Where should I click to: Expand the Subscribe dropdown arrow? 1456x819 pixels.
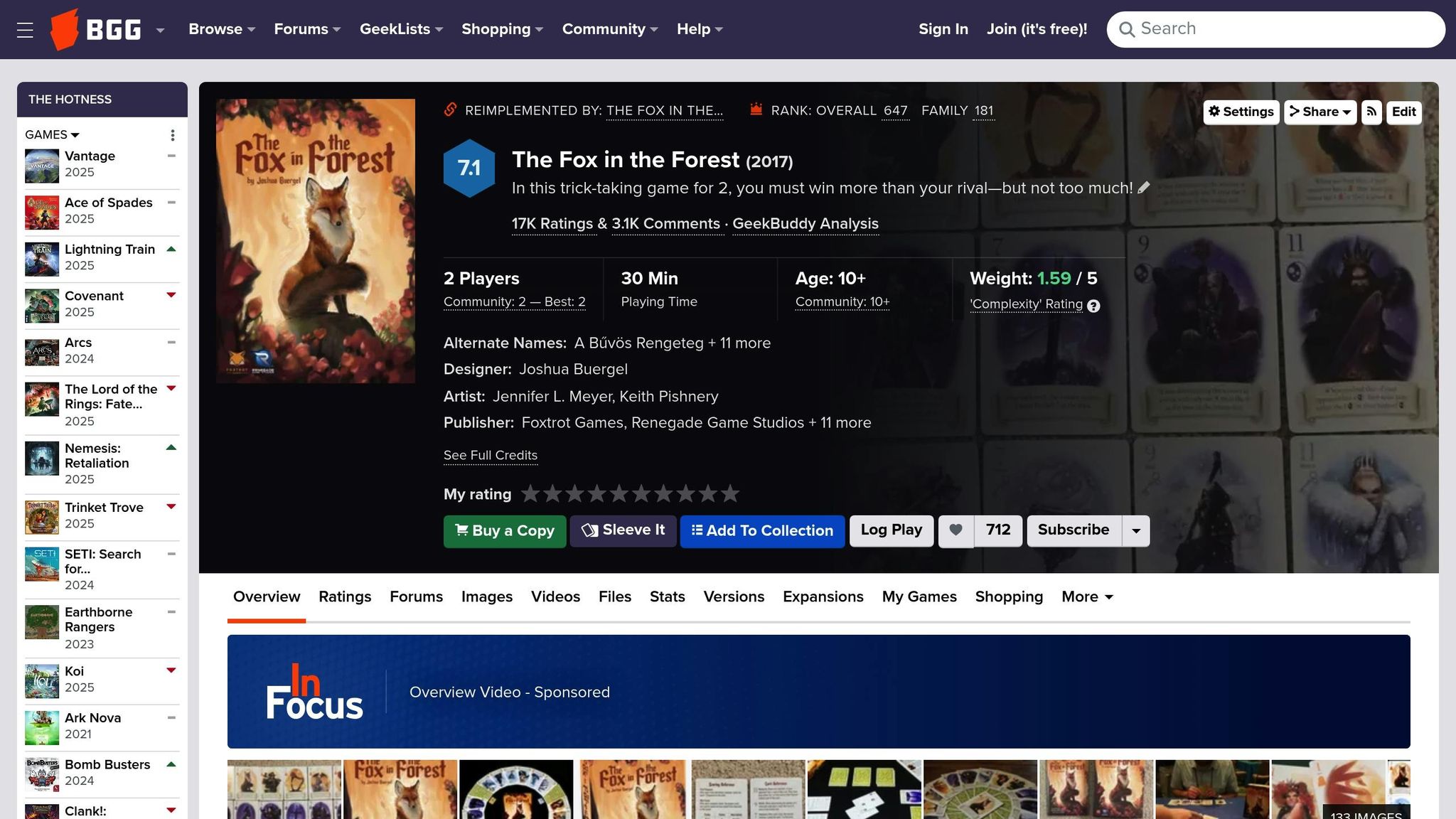point(1136,531)
